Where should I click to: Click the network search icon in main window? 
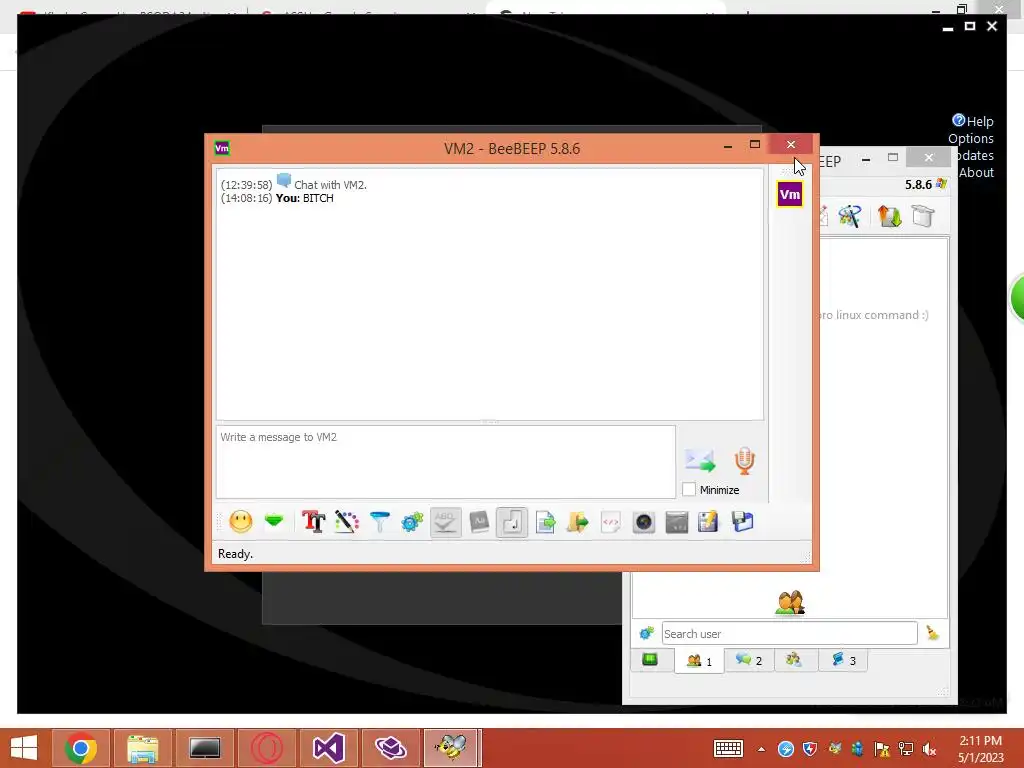[x=850, y=216]
